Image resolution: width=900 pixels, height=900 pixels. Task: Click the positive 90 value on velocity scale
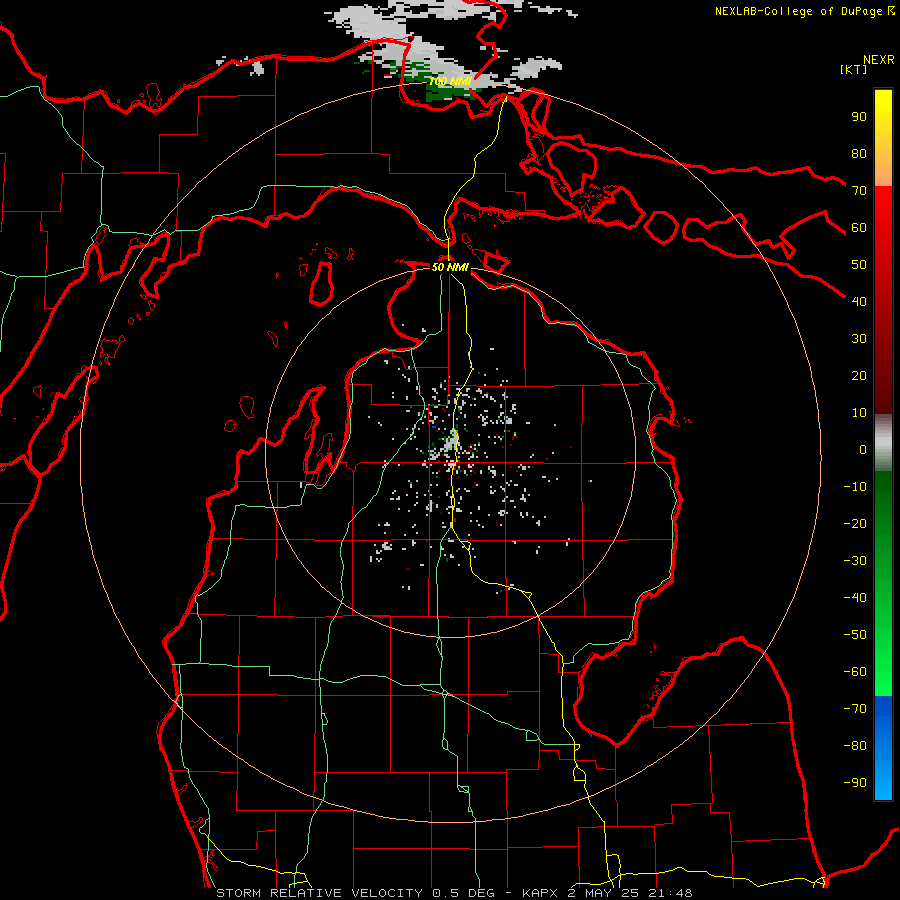(859, 117)
